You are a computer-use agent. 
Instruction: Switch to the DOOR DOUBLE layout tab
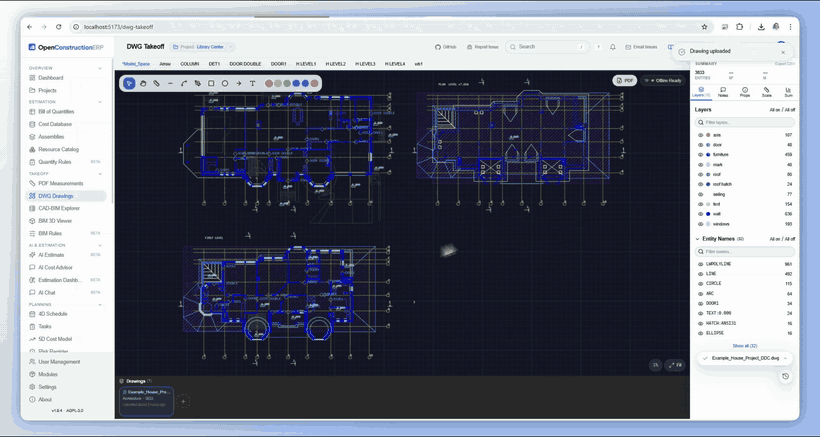coord(245,64)
